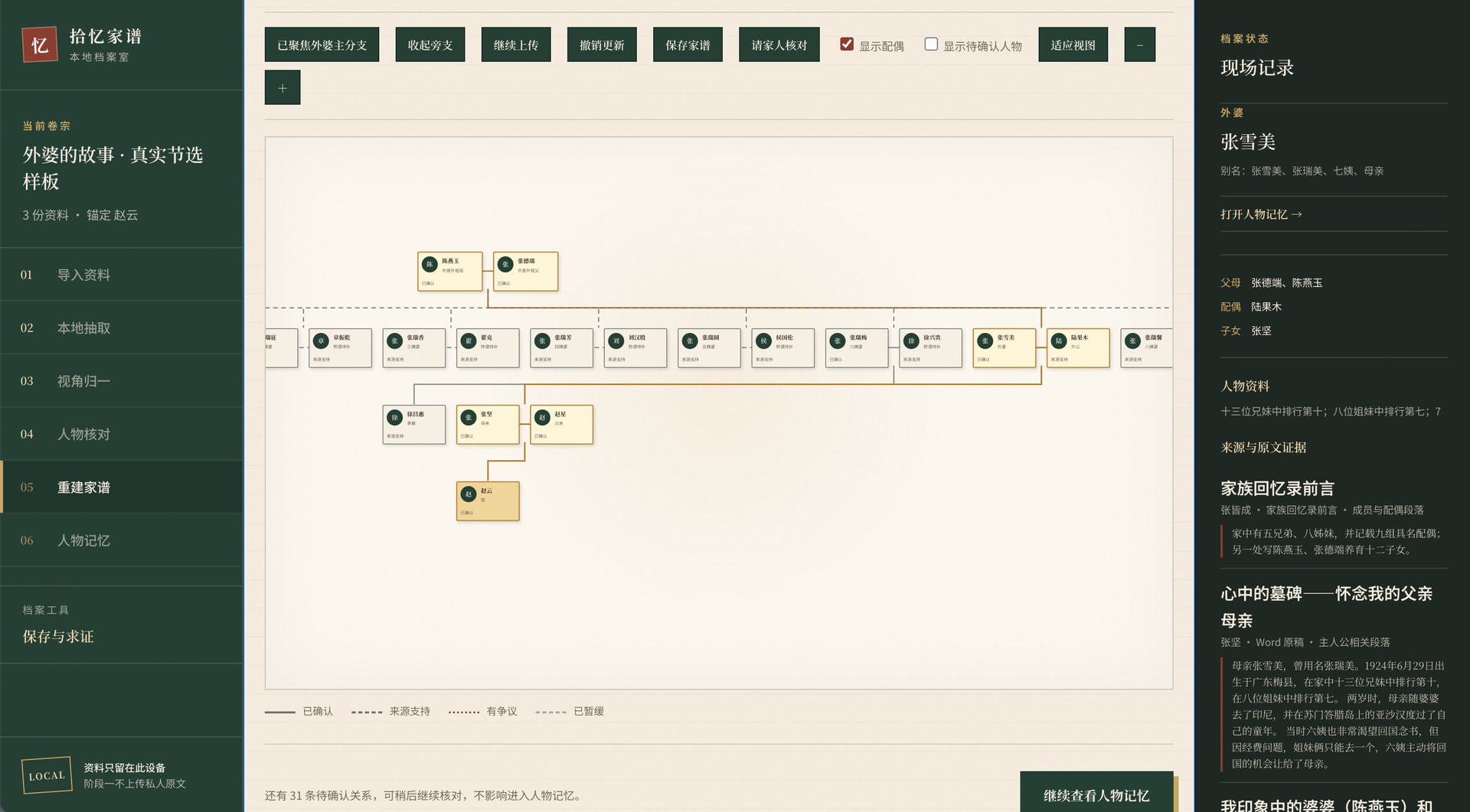This screenshot has height=812, width=1470.
Task: Enable the 显示待确认人物 checkbox
Action: pyautogui.click(x=931, y=44)
